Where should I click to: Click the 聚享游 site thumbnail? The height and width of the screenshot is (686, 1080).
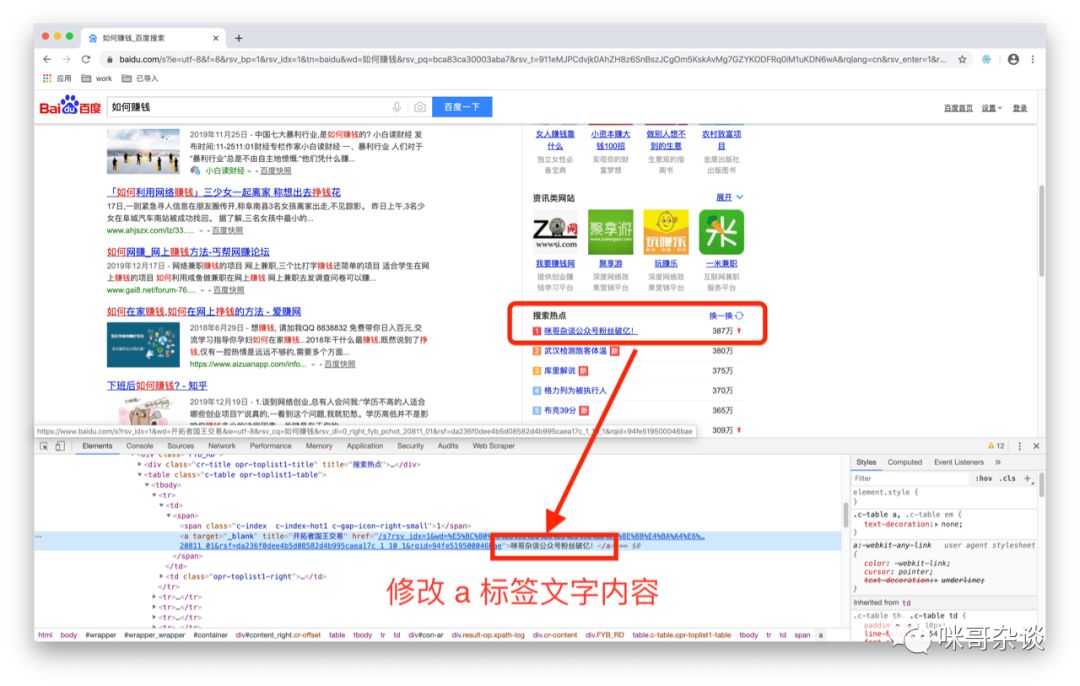coord(610,232)
